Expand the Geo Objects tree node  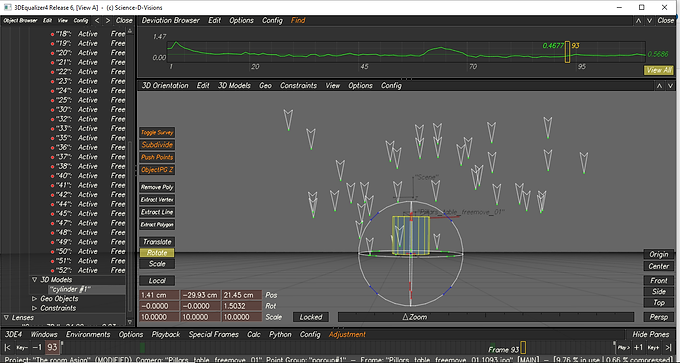[x=35, y=299]
